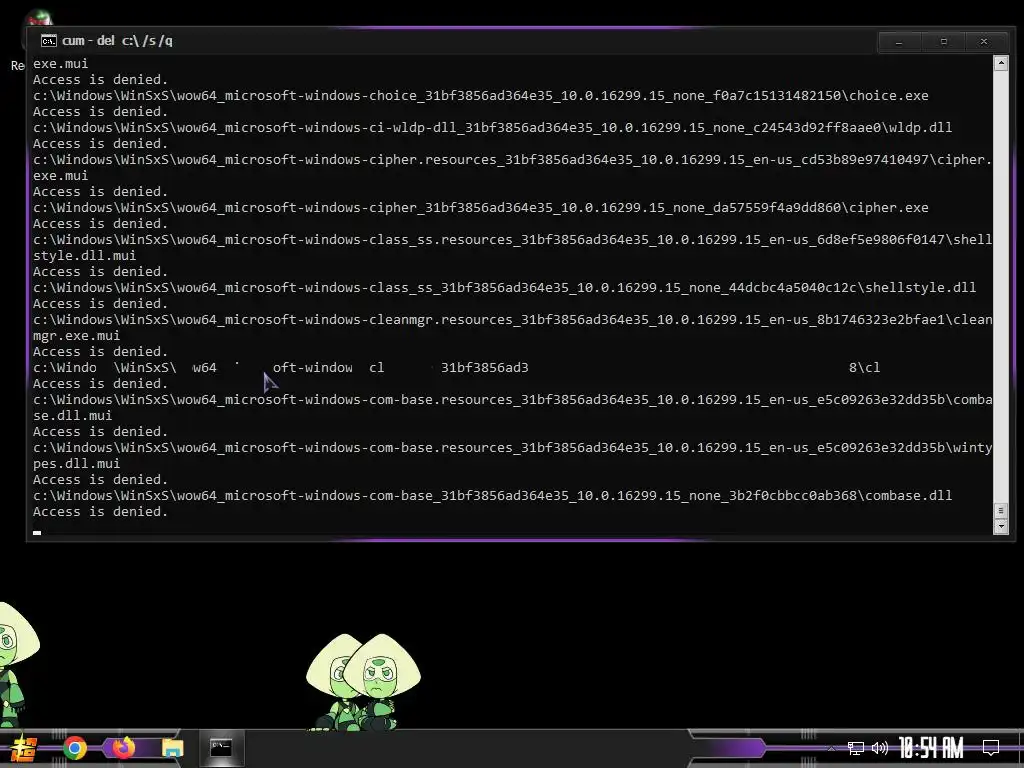Viewport: 1024px width, 768px height.
Task: Open the custom Start menu button
Action: 24,749
